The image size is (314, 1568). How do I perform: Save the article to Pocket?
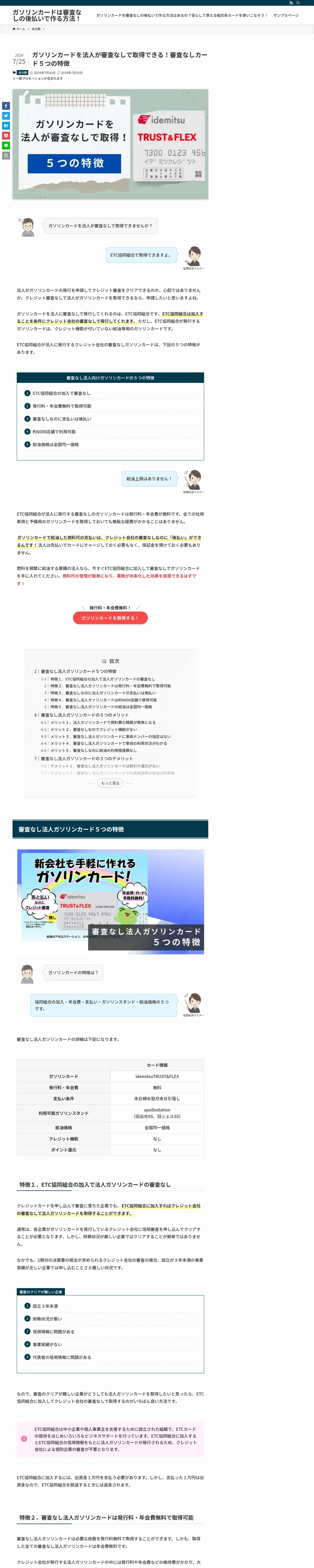(x=5, y=136)
